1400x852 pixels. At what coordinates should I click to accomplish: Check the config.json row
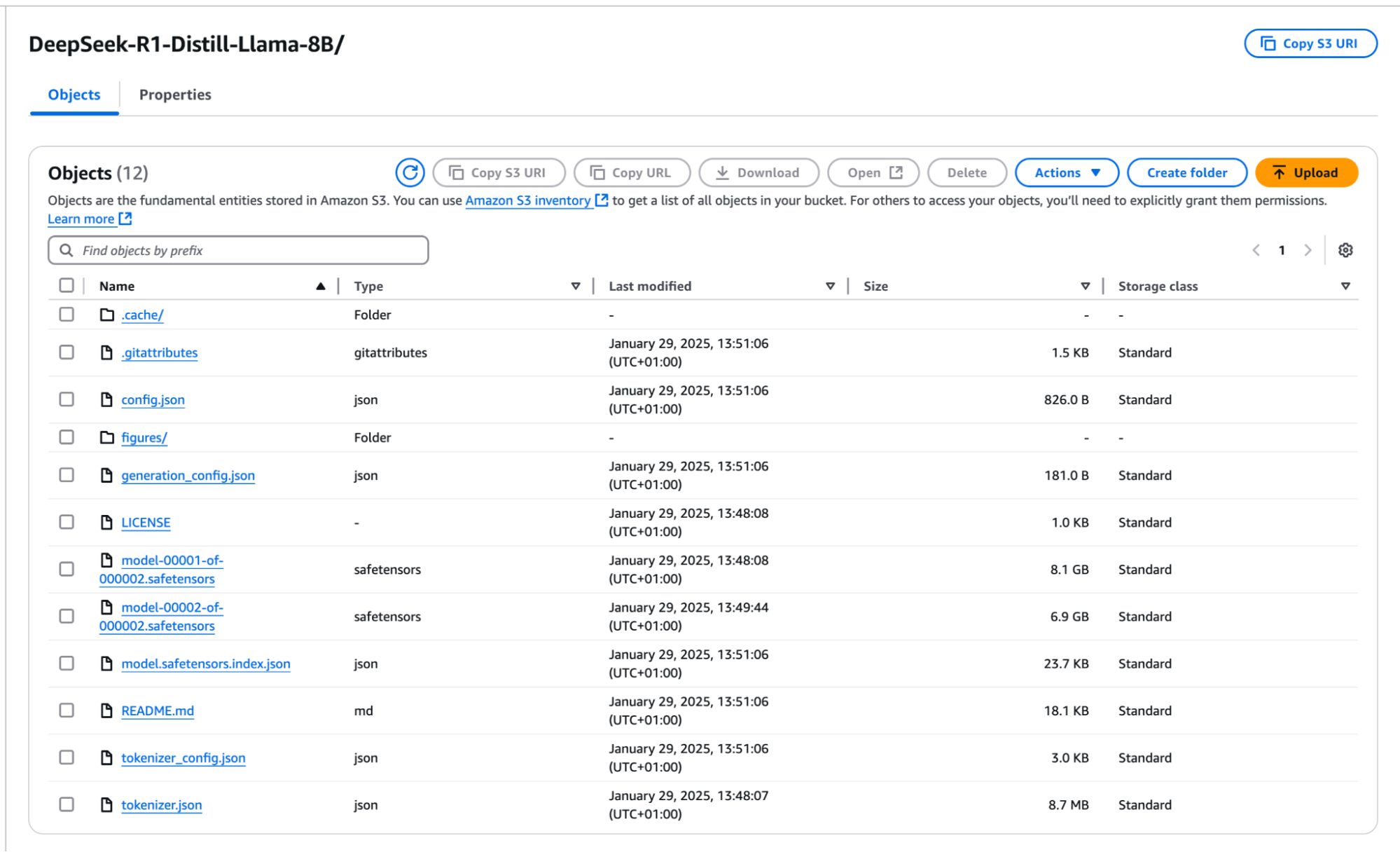point(67,399)
